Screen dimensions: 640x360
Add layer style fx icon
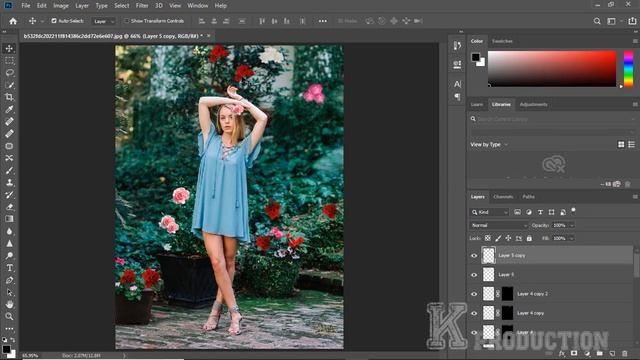pos(562,353)
